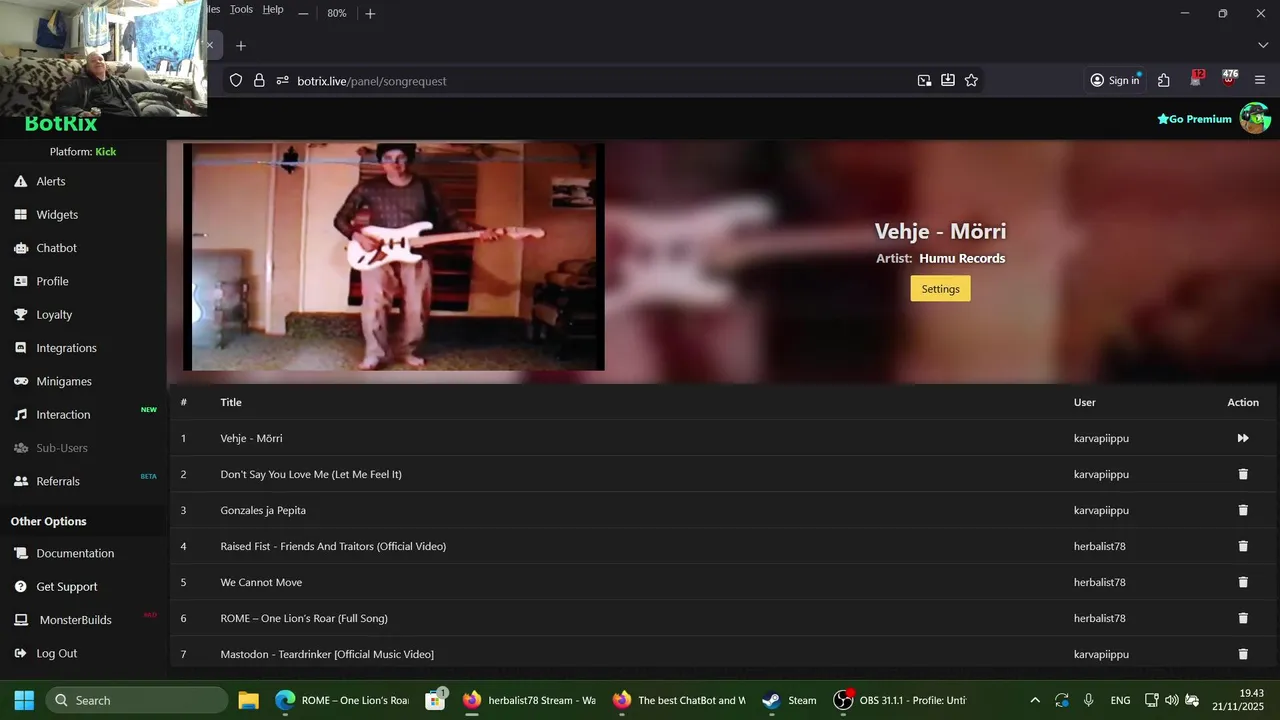Open the volume control in the tray

[x=1171, y=700]
